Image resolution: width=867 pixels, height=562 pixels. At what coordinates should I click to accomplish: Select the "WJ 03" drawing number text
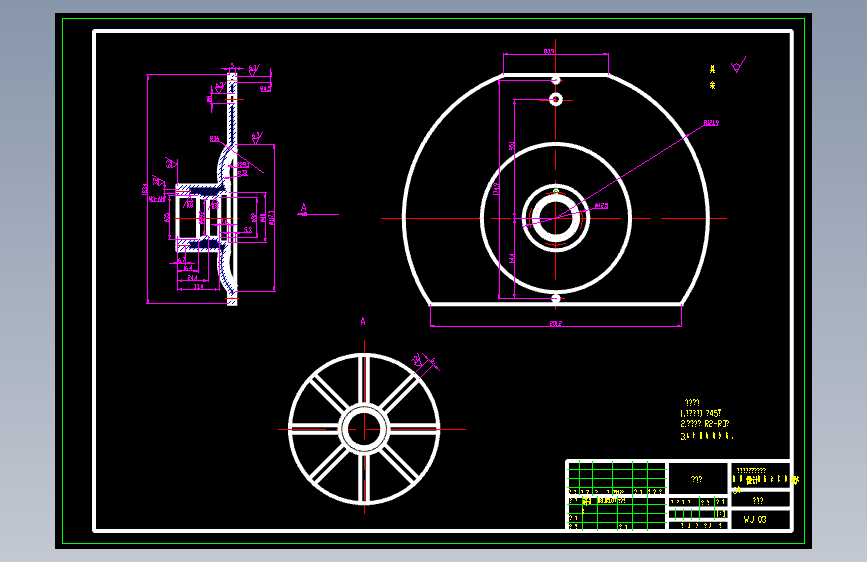(755, 519)
